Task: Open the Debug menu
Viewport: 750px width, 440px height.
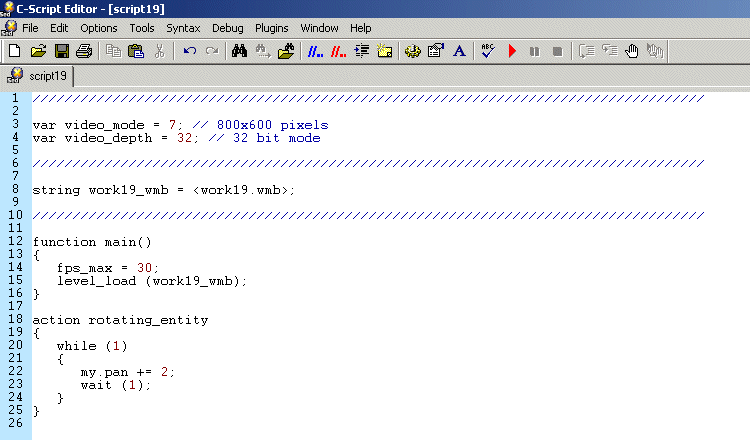Action: 227,28
